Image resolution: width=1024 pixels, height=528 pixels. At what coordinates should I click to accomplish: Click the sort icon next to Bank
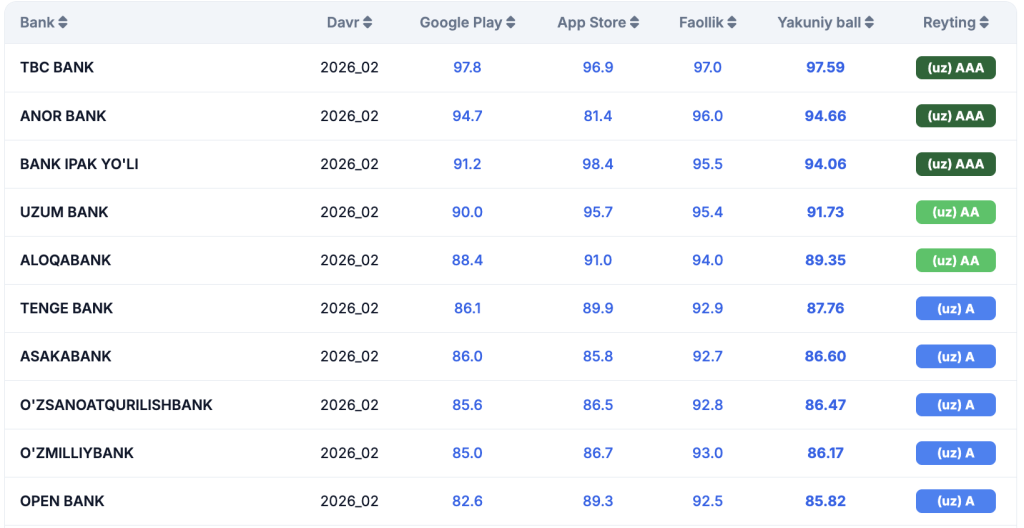pyautogui.click(x=64, y=23)
